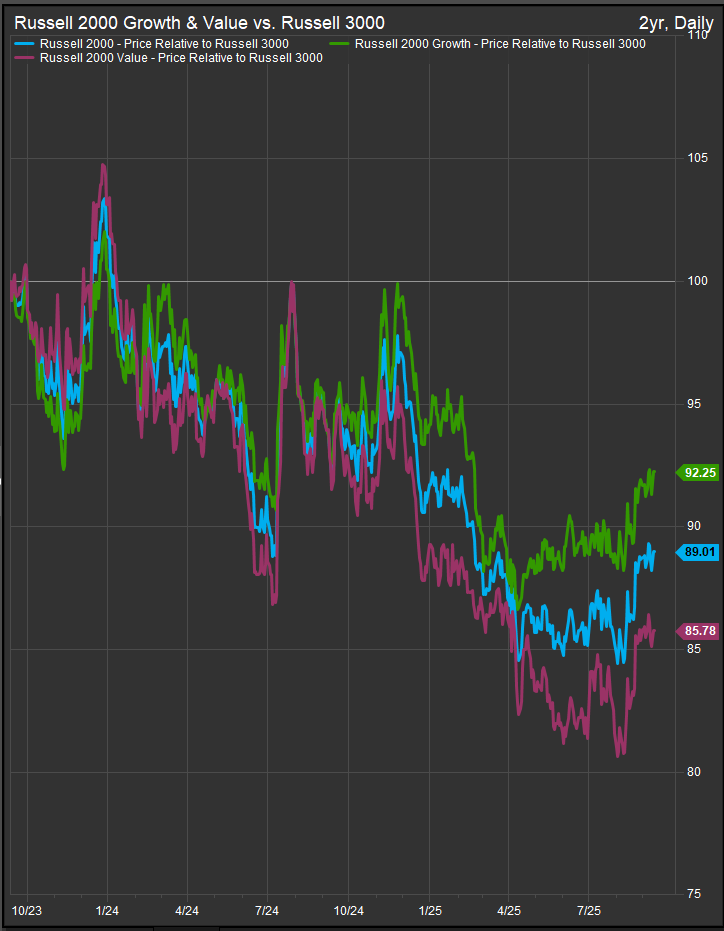Select the 1/25 date on the time axis

(x=428, y=911)
